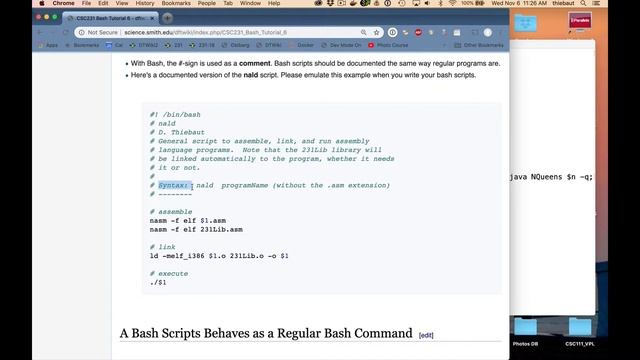Click the AirPlay display icon
The height and width of the screenshot is (360, 640).
(x=416, y=3)
